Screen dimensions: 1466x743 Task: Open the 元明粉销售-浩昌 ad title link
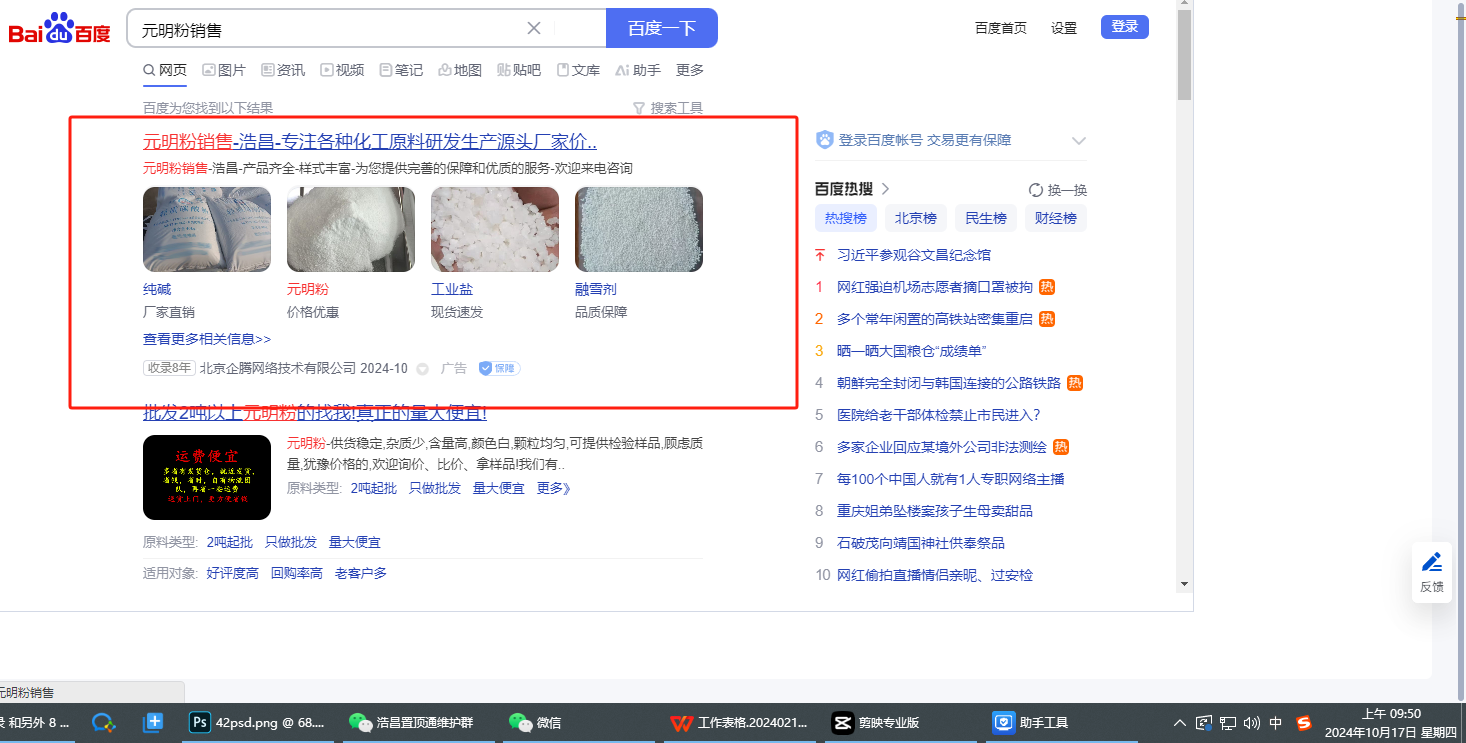click(370, 141)
